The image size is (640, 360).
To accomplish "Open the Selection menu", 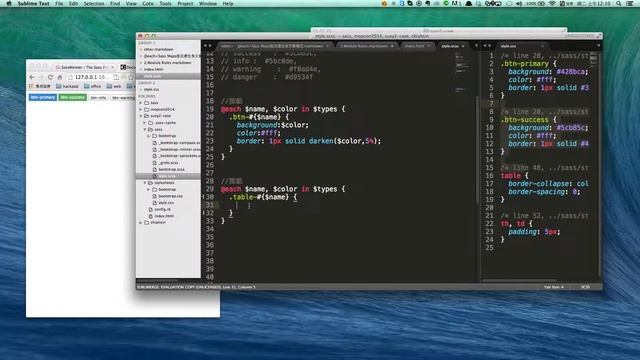I will 94,3.
